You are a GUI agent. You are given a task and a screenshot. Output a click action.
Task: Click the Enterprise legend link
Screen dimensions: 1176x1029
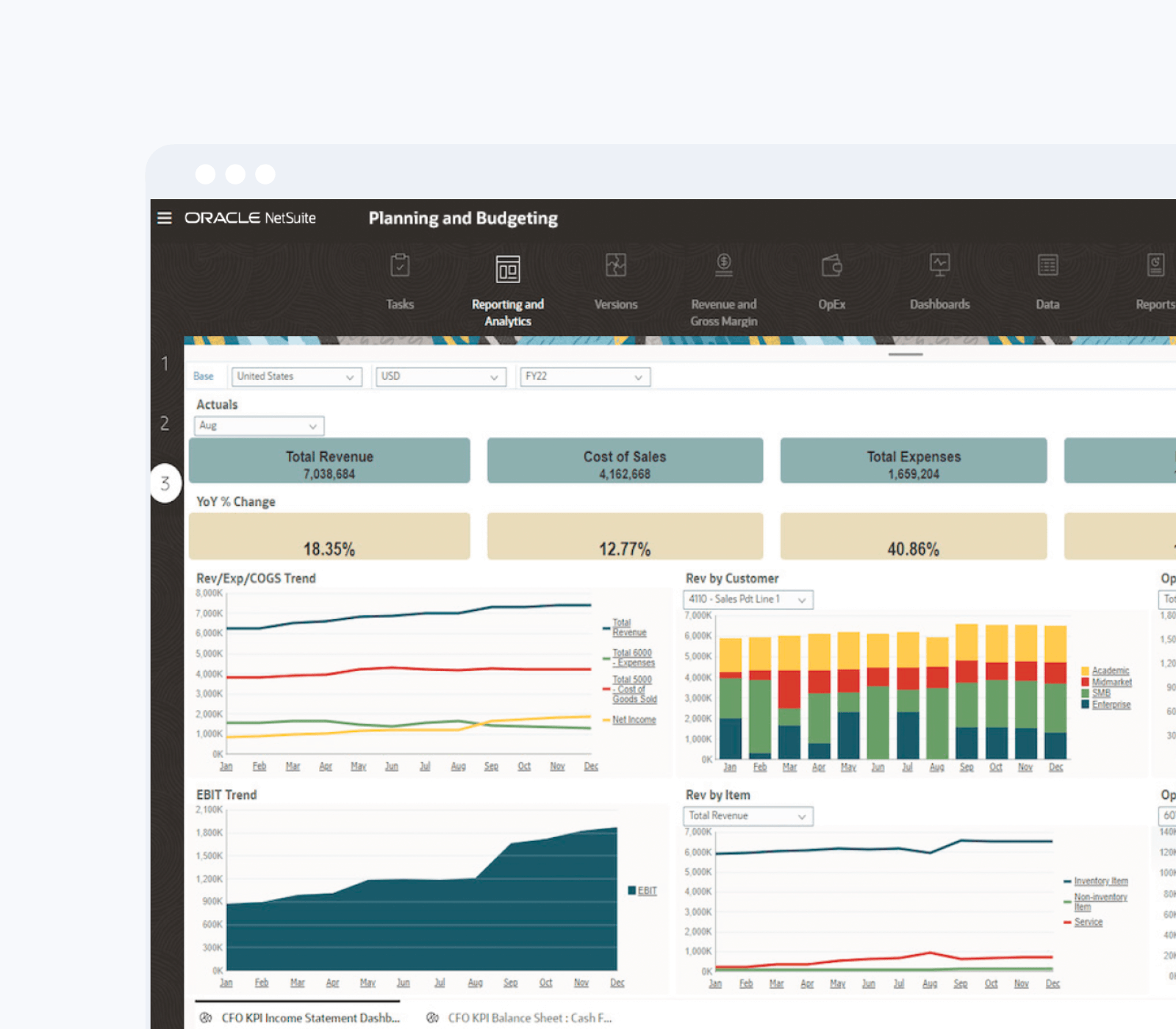(1111, 705)
